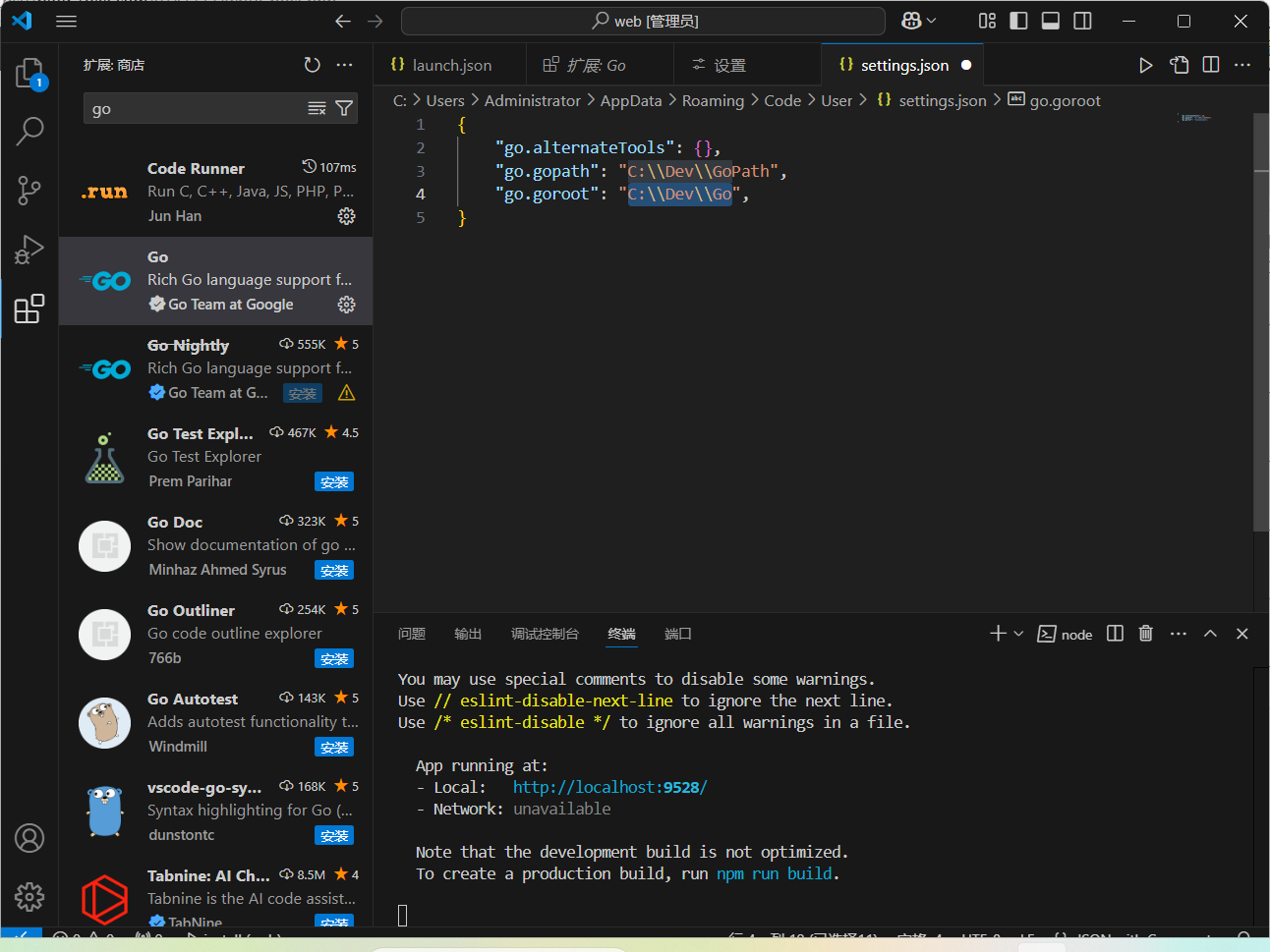The height and width of the screenshot is (952, 1270).
Task: Switch to the 设置 tab
Action: coord(747,65)
